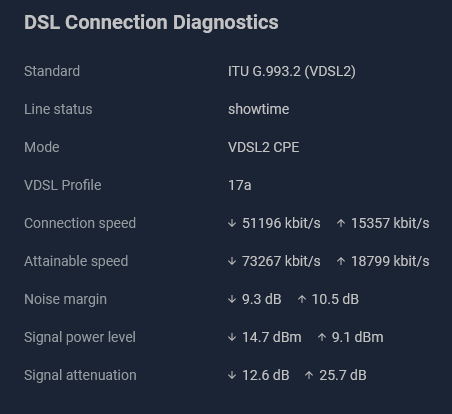The height and width of the screenshot is (414, 452).
Task: Click the Signal attenuation label
Action: pyautogui.click(x=80, y=375)
